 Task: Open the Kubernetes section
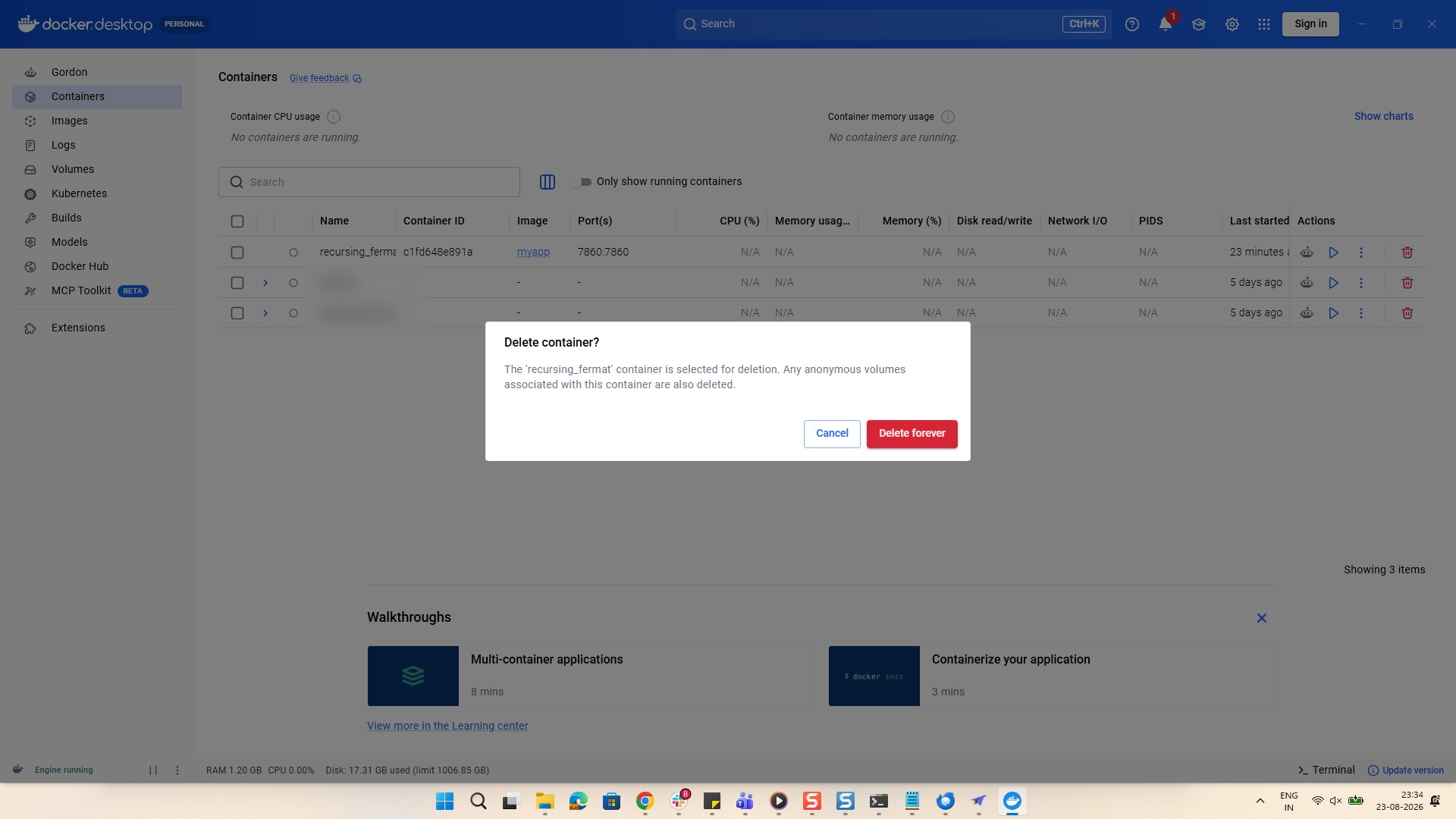click(x=97, y=193)
